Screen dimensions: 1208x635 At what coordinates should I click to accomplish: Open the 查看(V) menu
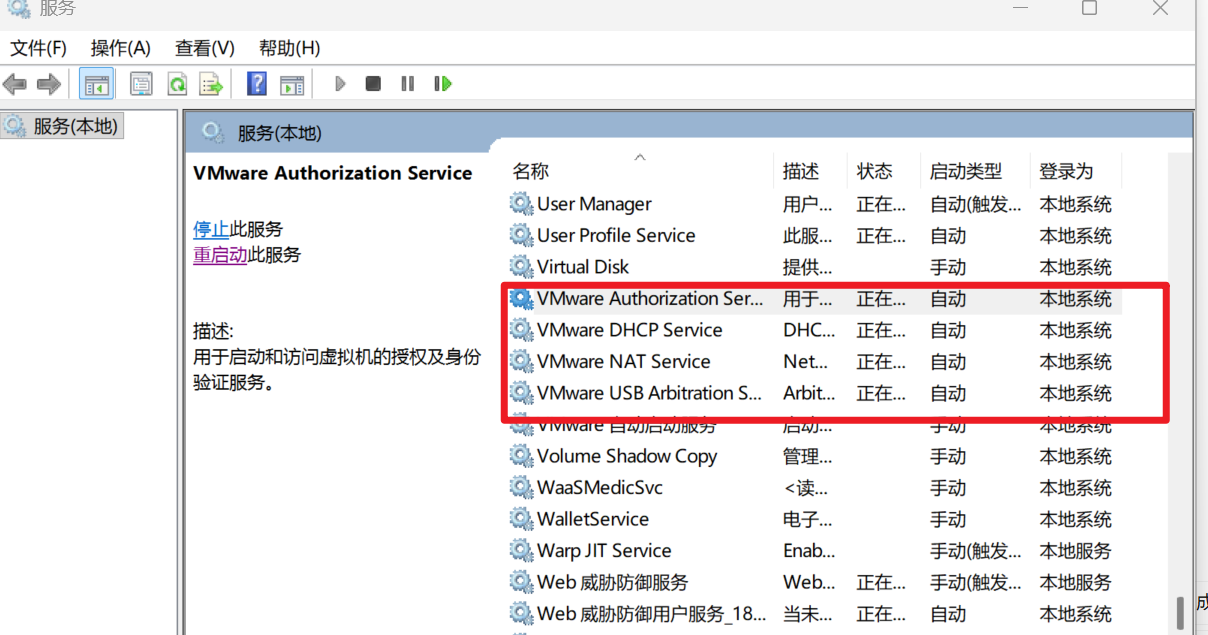pyautogui.click(x=204, y=48)
